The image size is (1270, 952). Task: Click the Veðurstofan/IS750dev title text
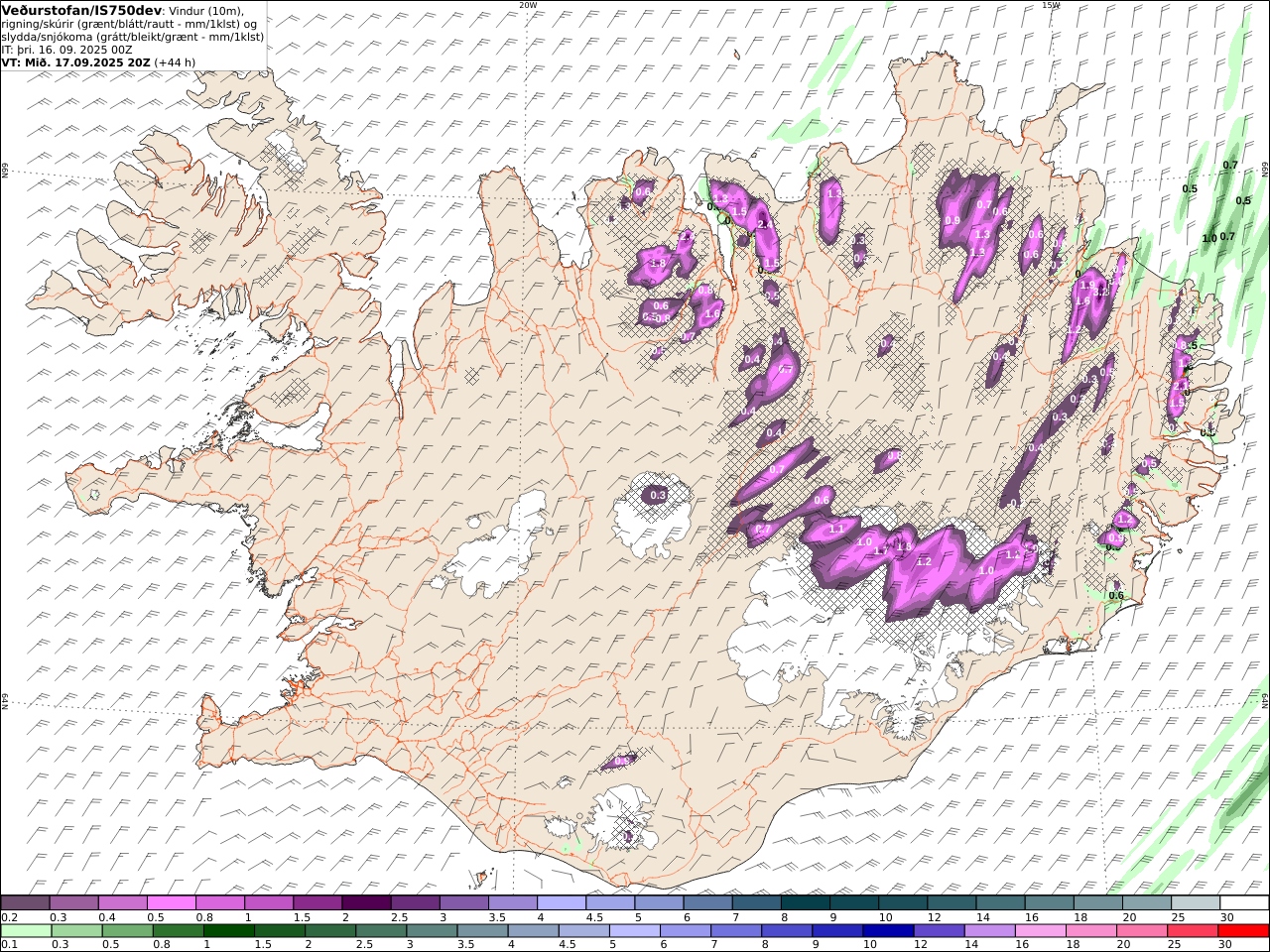(x=81, y=10)
